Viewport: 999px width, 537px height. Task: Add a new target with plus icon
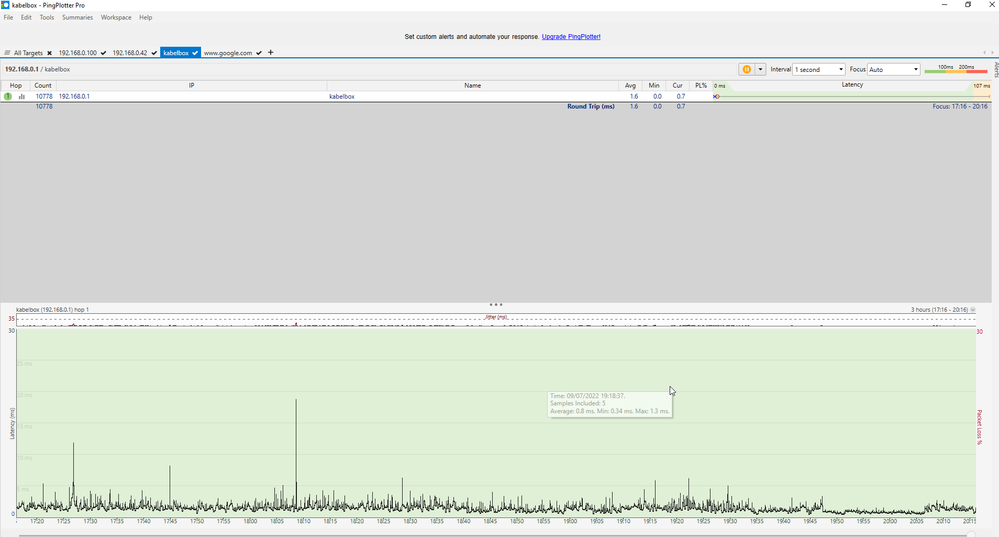click(271, 52)
